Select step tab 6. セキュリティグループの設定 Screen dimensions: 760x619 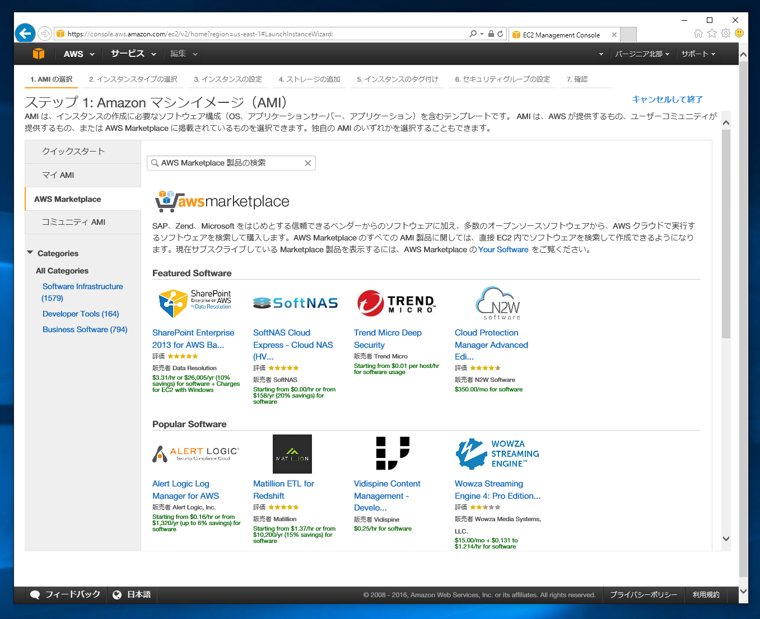(x=502, y=79)
